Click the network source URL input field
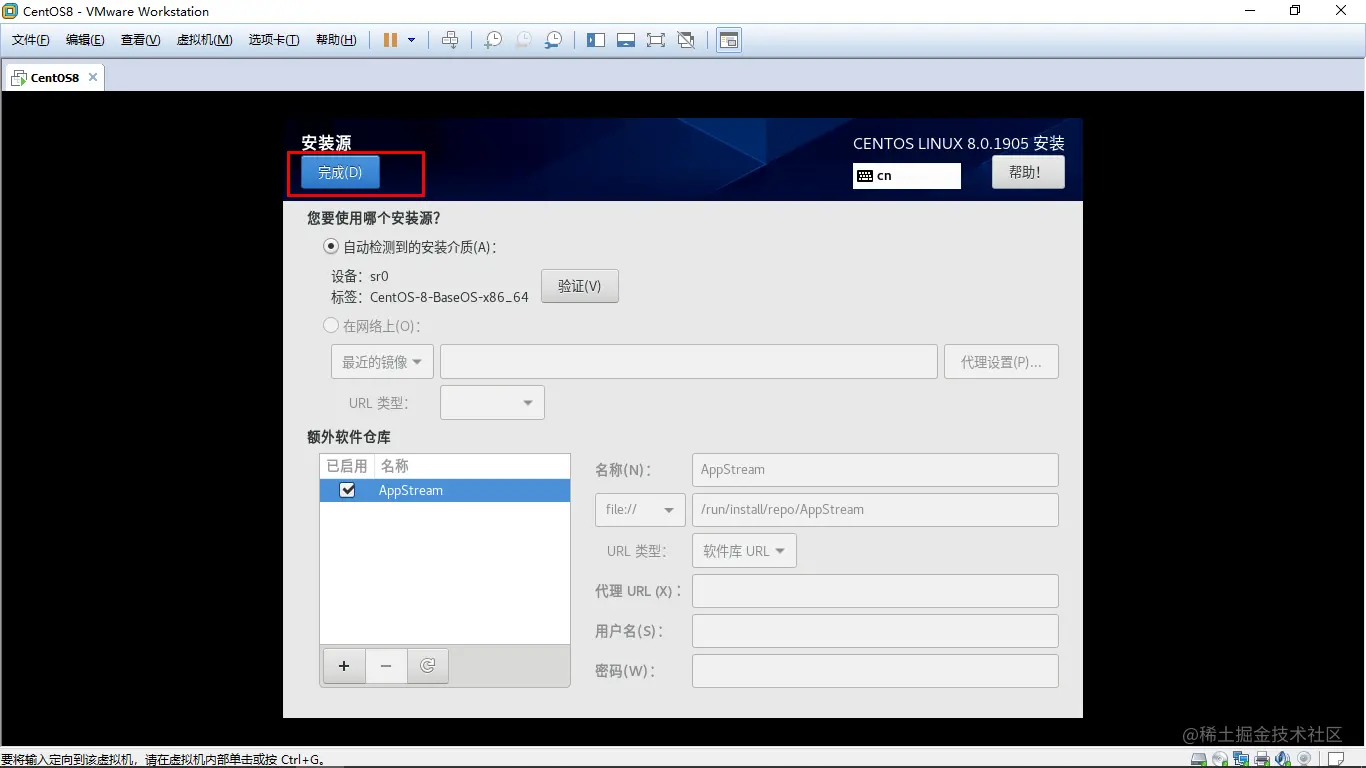 (x=689, y=362)
